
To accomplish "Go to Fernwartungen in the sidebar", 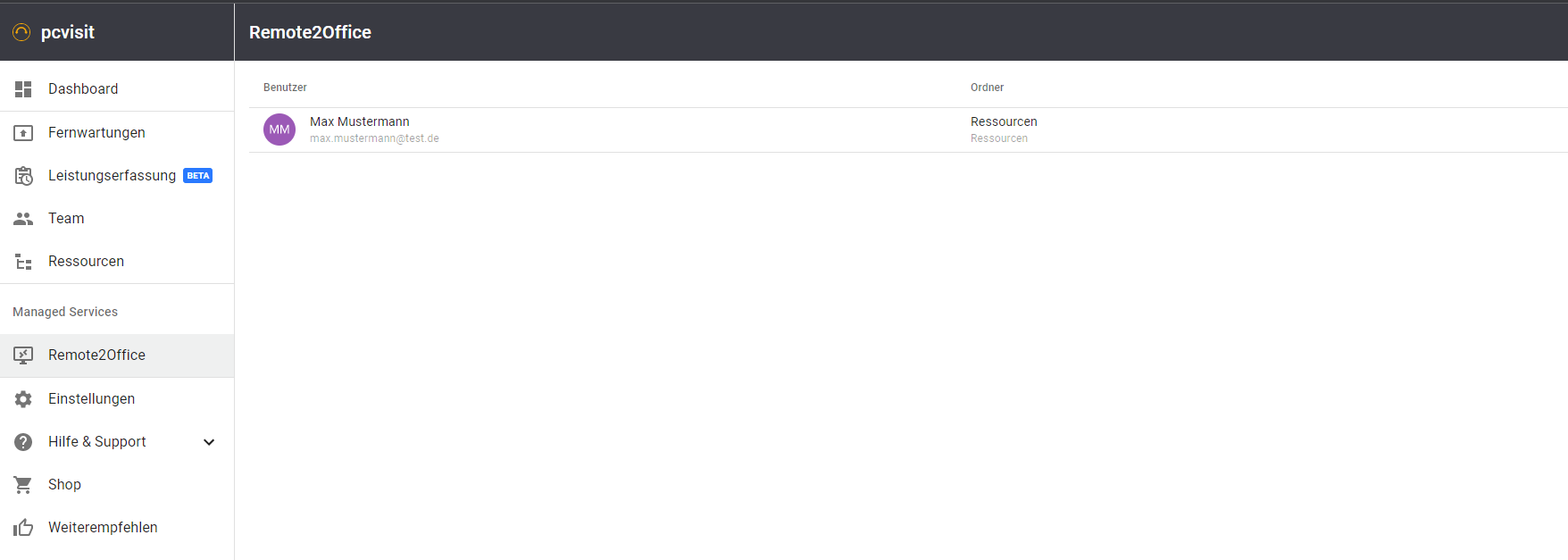I will (96, 133).
